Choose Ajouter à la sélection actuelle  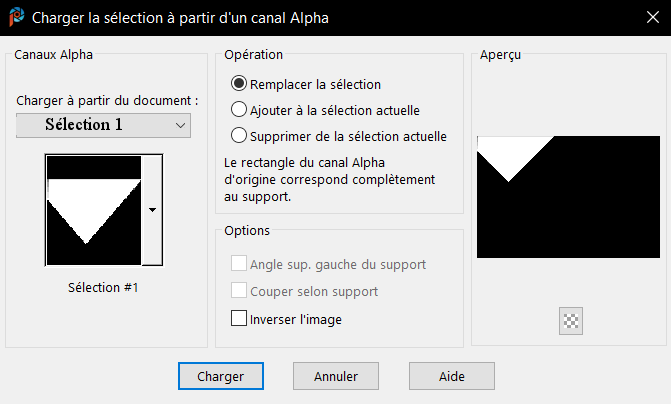click(239, 110)
